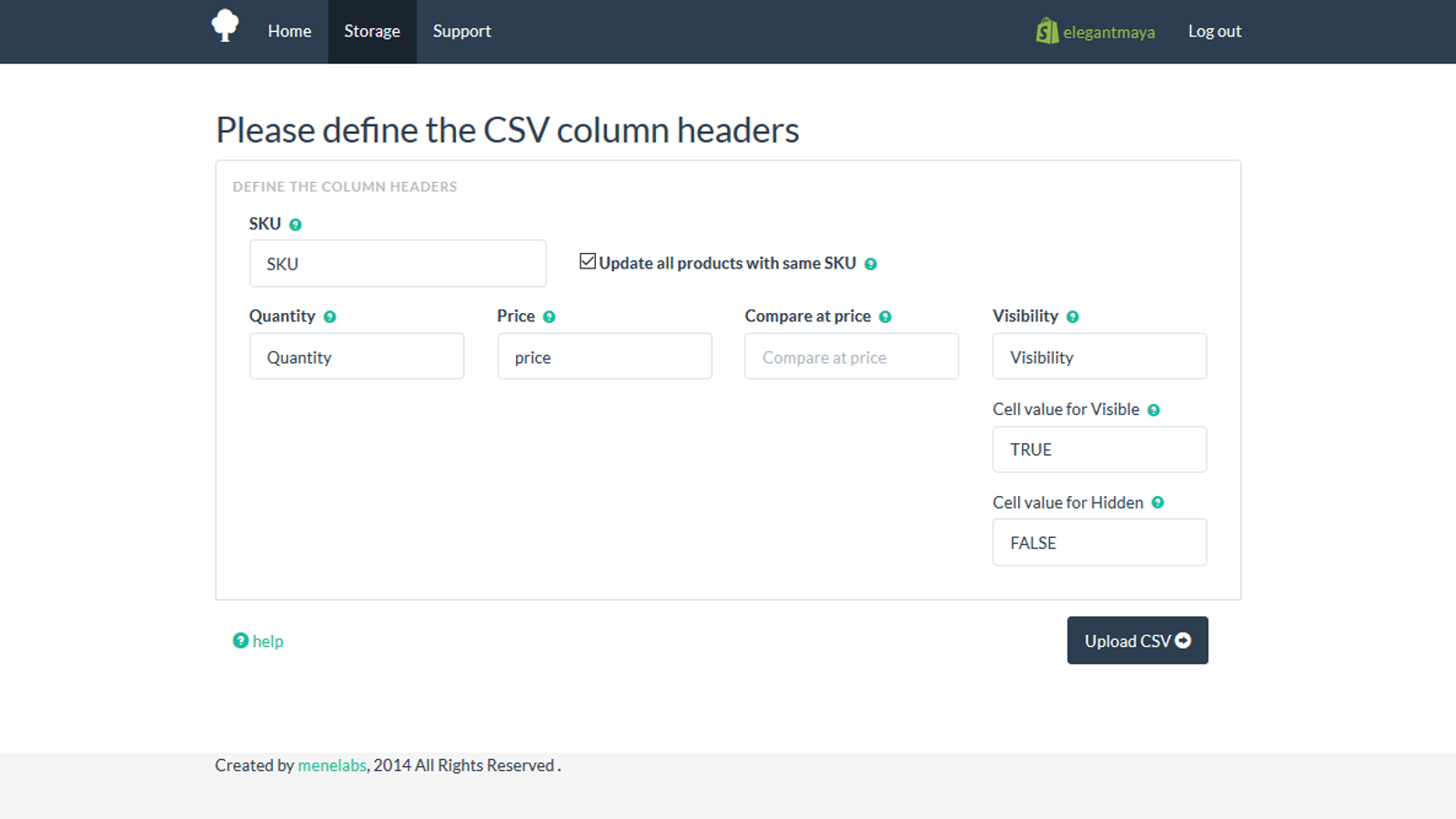Click the Quantity help question icon

330,316
